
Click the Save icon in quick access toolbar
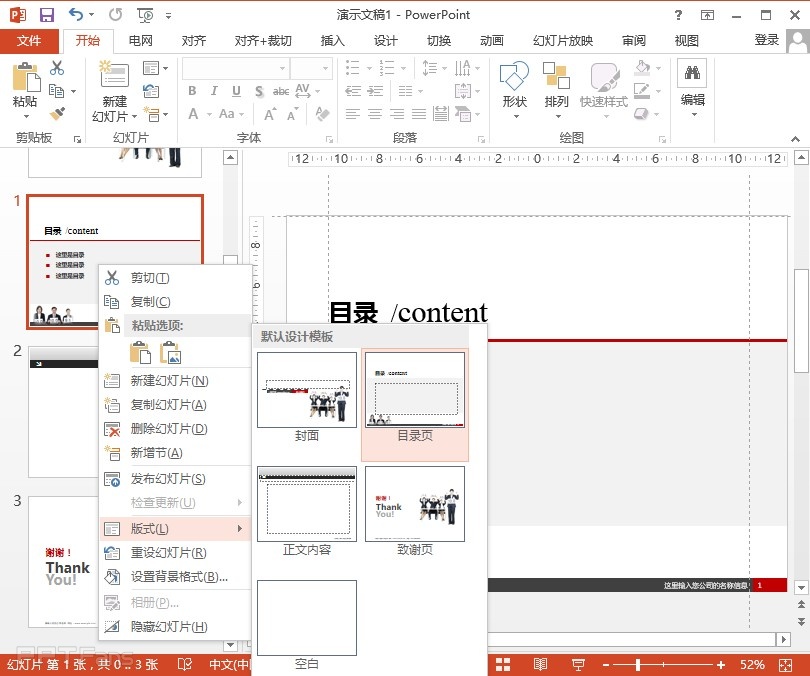[x=47, y=15]
